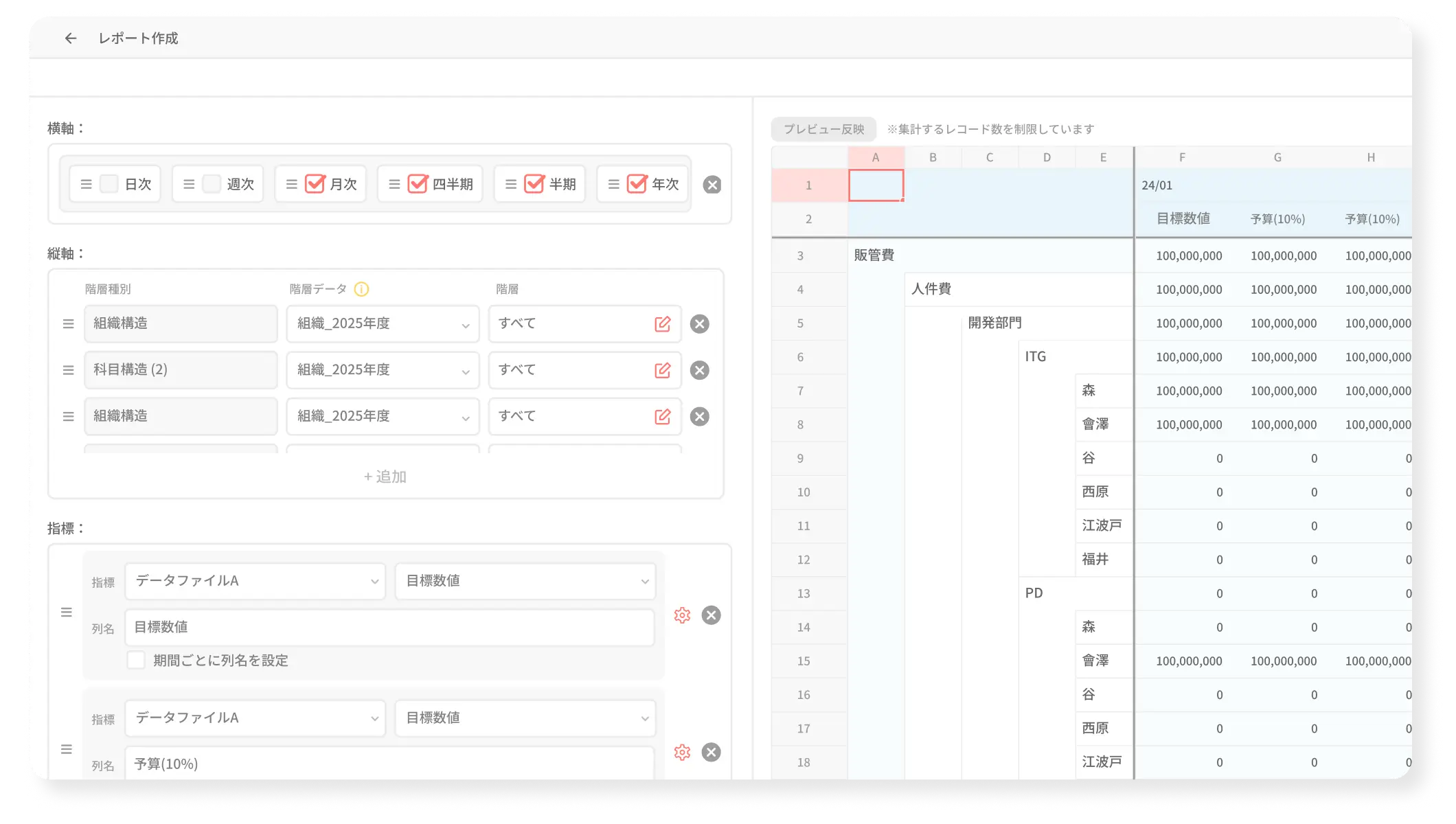The width and height of the screenshot is (1456, 824).
Task: Open gear settings for 予算(10%) indicator
Action: coord(682,752)
